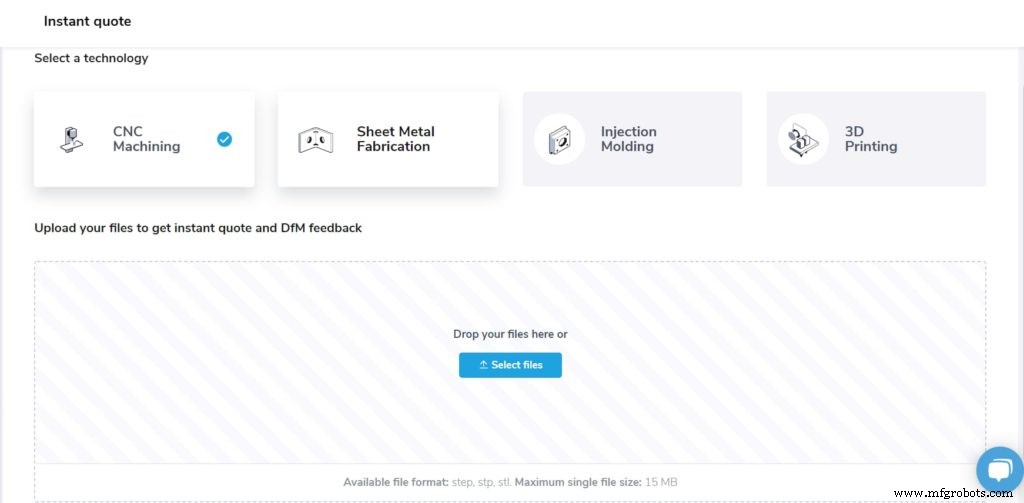Click the "Sheet Metal Fabrication" text label
Screen dimensions: 1024x503
pos(395,139)
